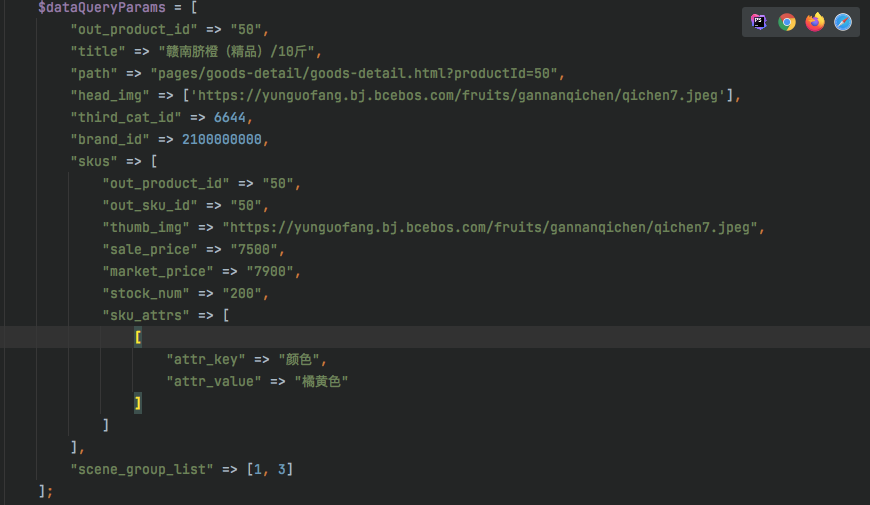
Task: Click the "scene_group_list" key
Action: [x=141, y=469]
